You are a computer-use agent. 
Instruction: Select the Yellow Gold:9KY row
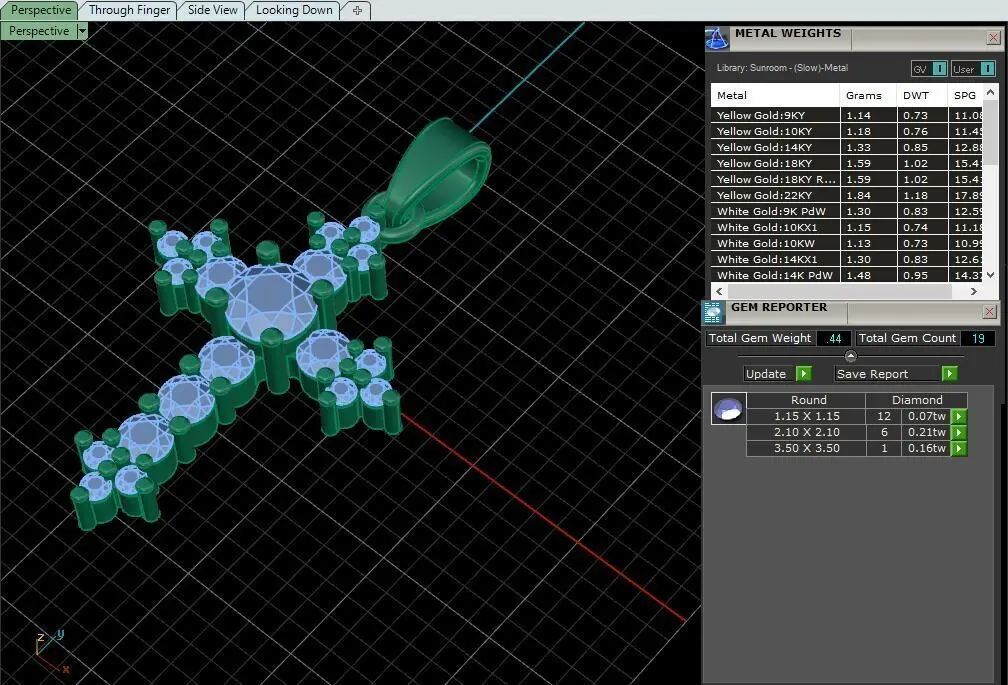(x=847, y=115)
